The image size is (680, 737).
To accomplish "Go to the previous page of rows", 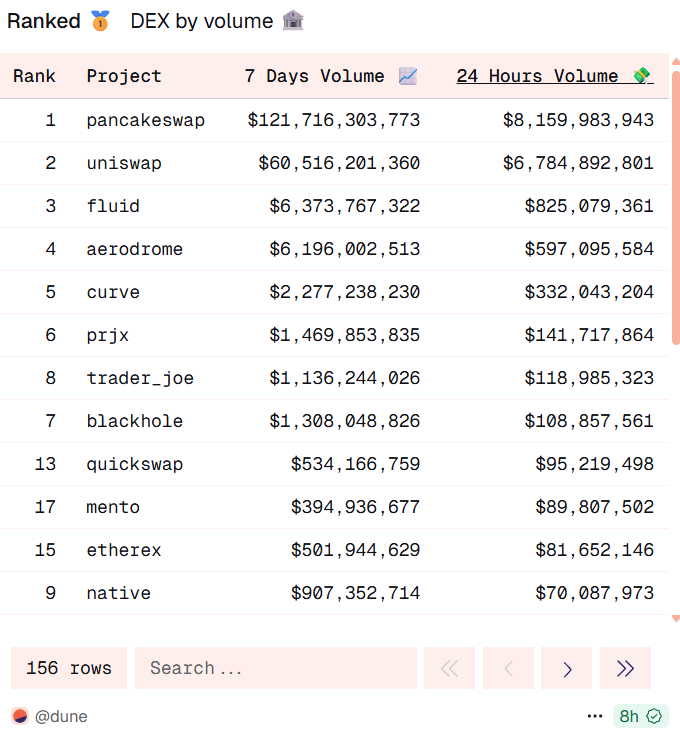I will pyautogui.click(x=508, y=668).
